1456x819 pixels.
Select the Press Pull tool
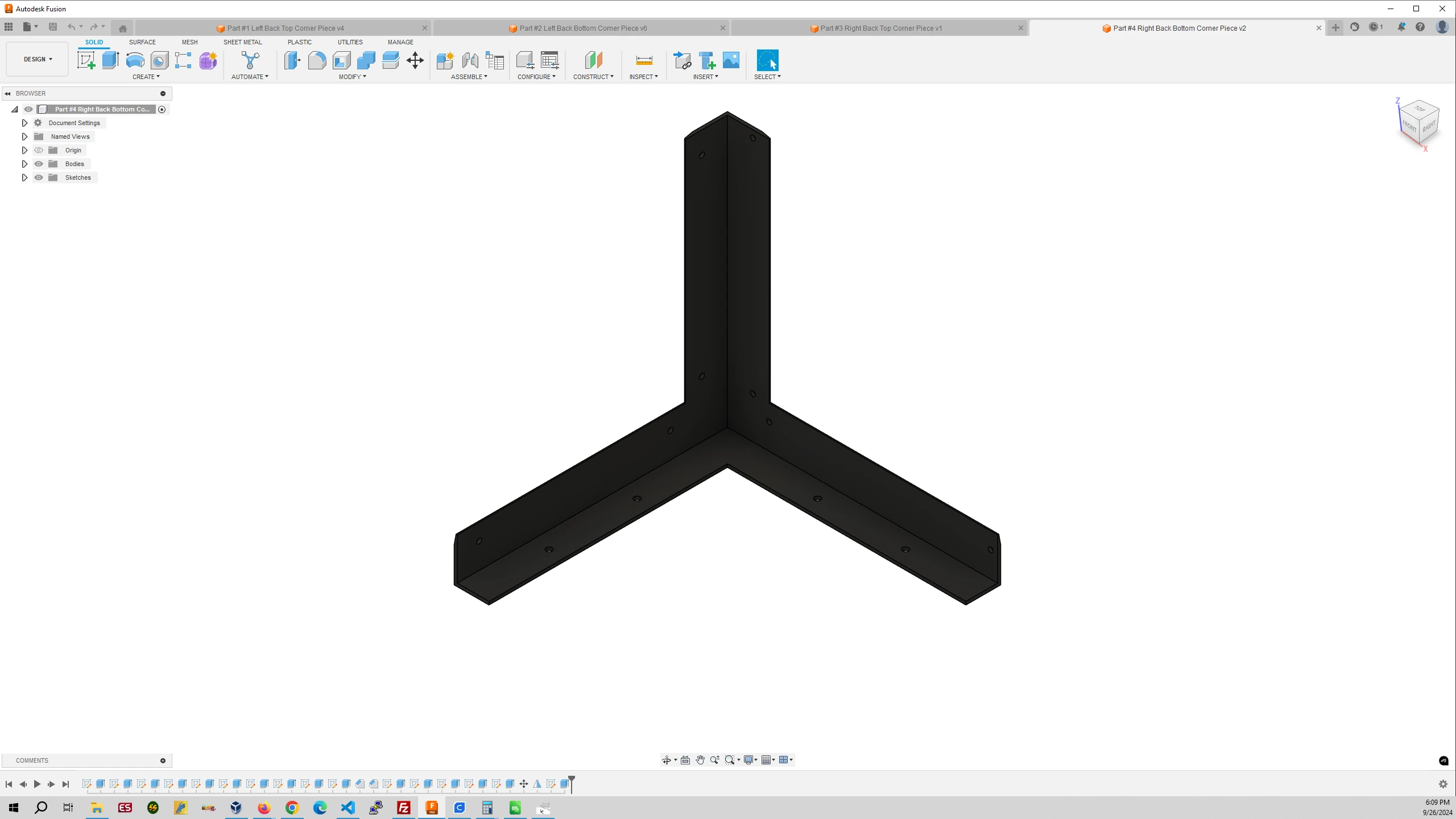pos(292,60)
